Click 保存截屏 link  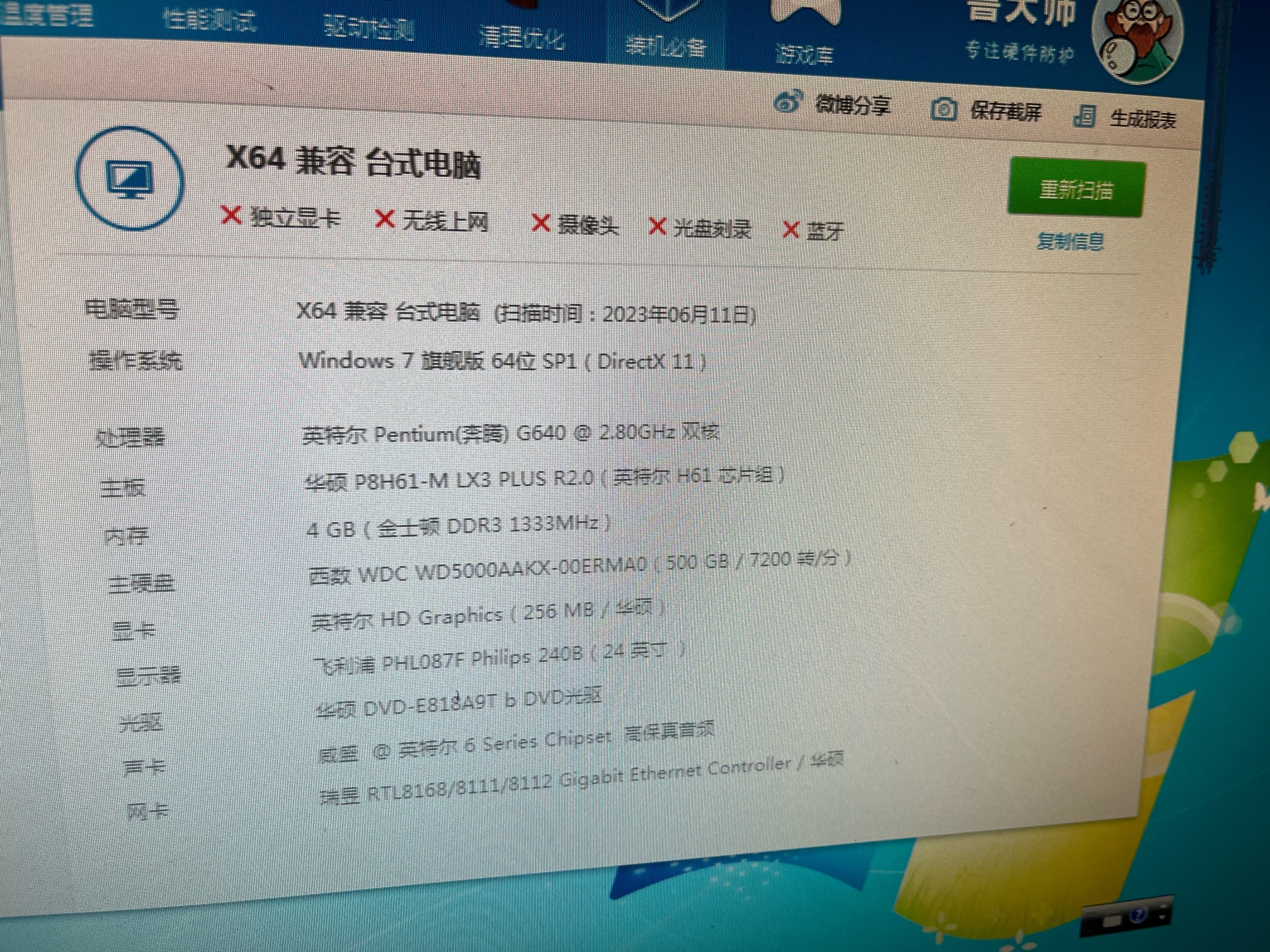click(1005, 112)
